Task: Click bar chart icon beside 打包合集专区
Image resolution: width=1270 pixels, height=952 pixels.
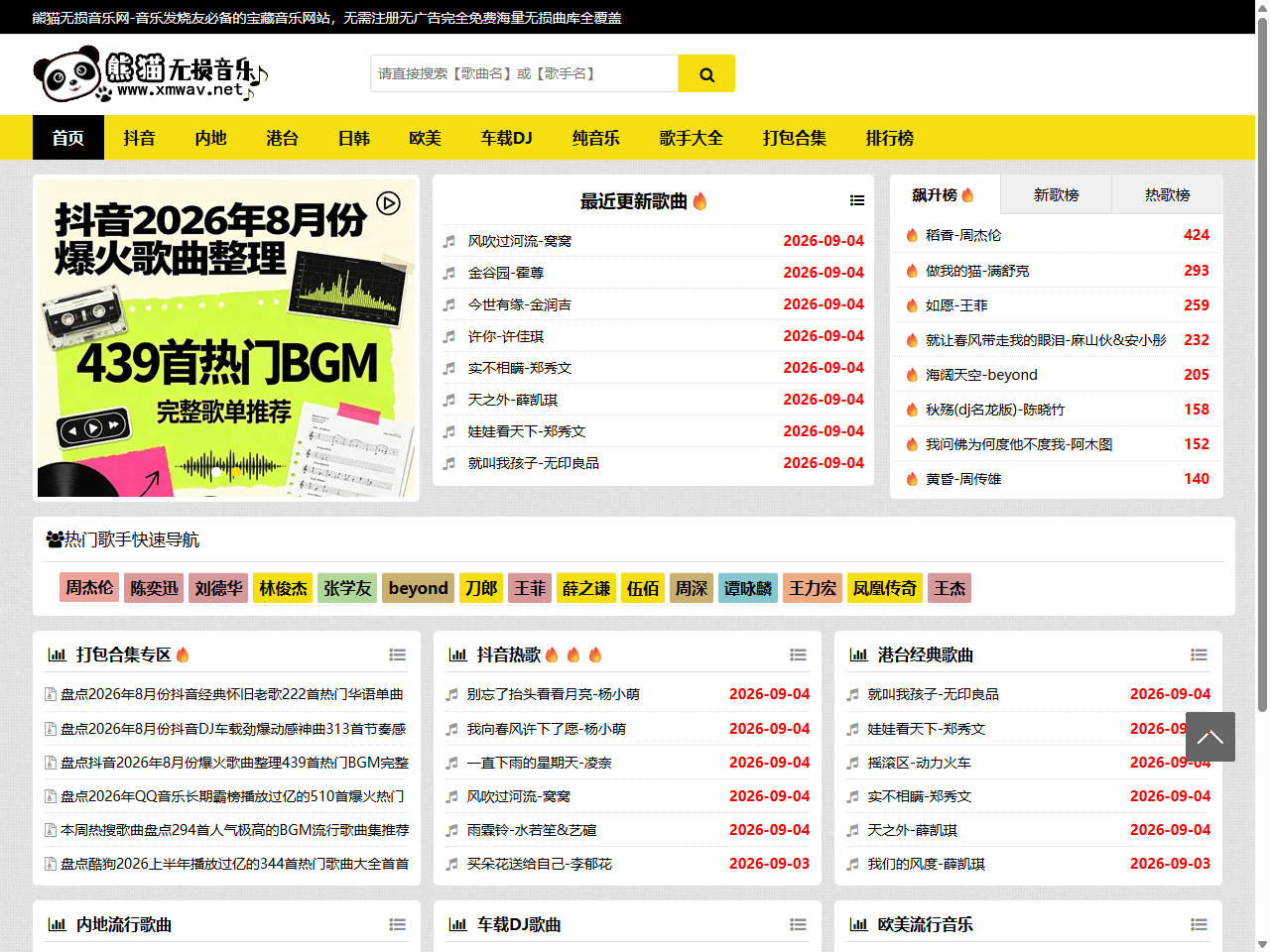Action: pyautogui.click(x=57, y=654)
